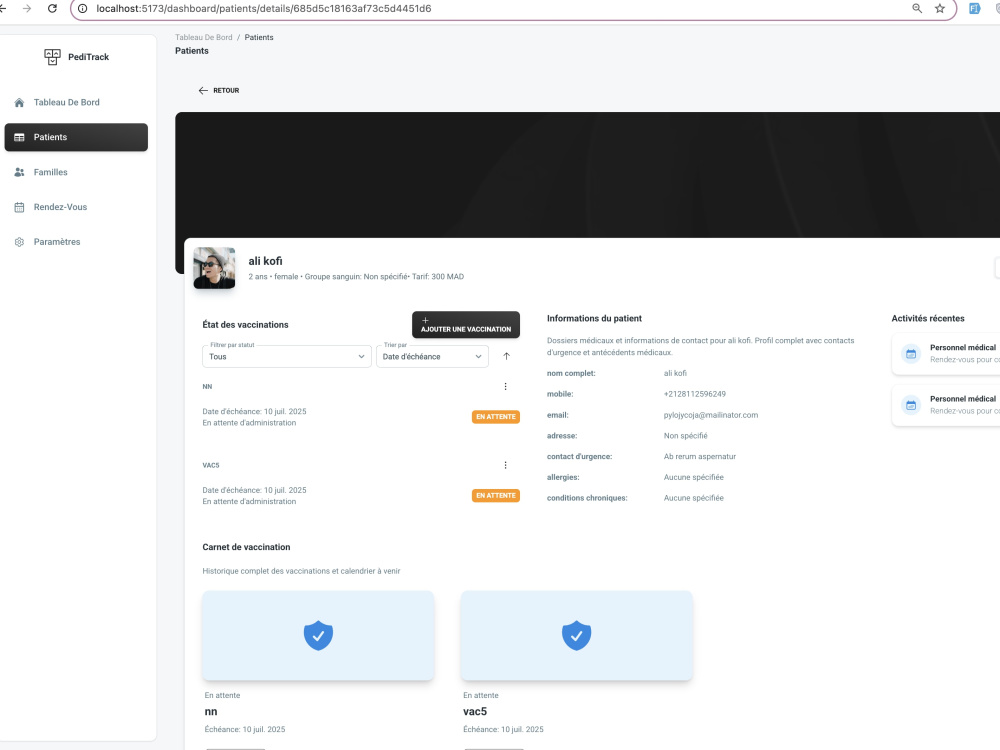Image resolution: width=1000 pixels, height=750 pixels.
Task: Open three-dot menu for NN vaccination
Action: coord(505,386)
